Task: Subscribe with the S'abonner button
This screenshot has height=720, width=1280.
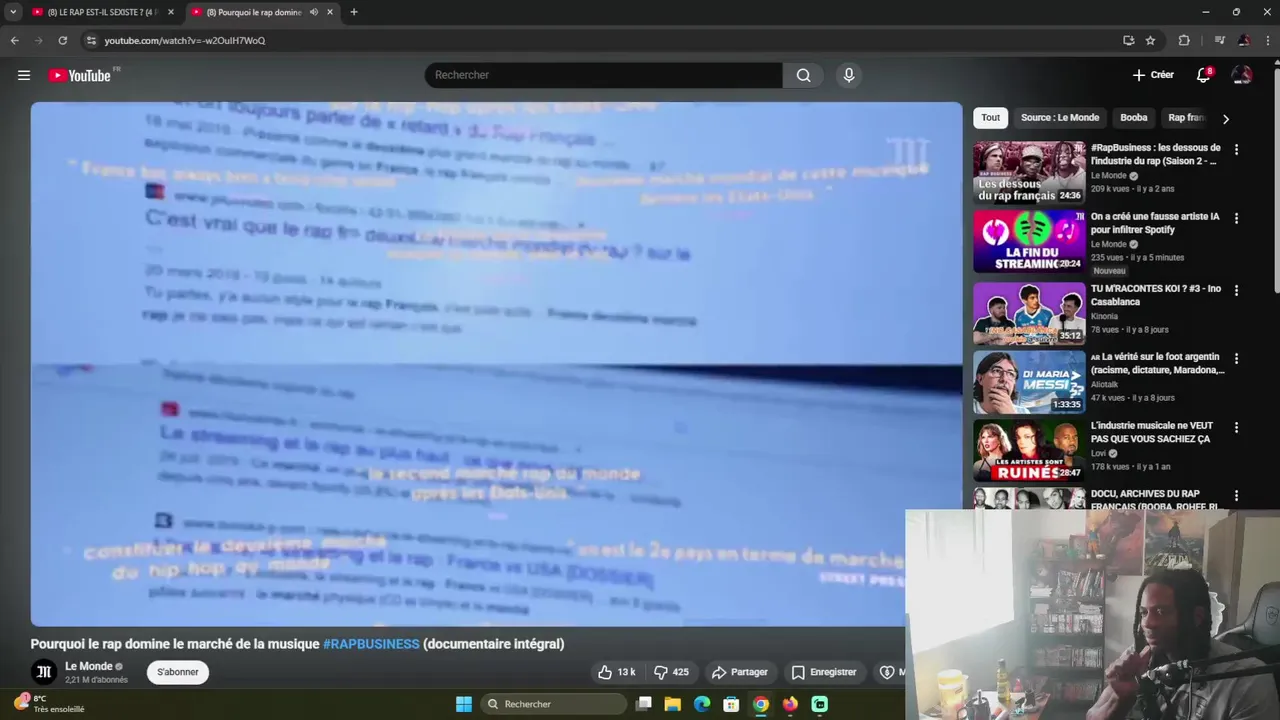Action: 178,672
